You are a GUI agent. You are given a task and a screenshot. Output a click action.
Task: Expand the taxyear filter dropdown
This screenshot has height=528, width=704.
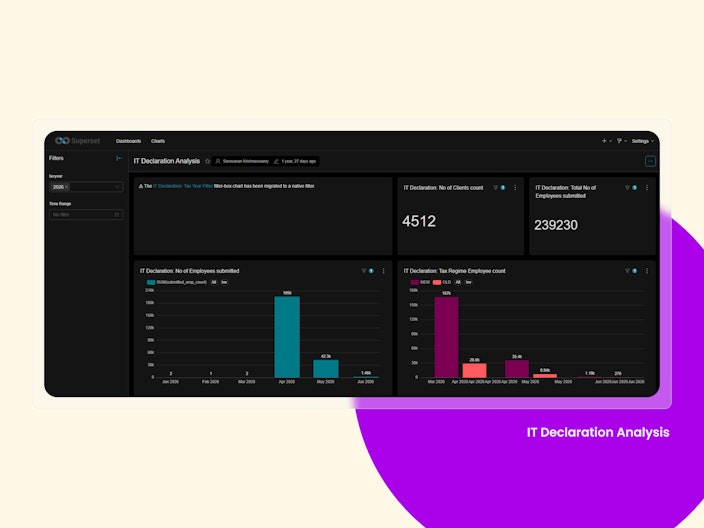point(117,187)
